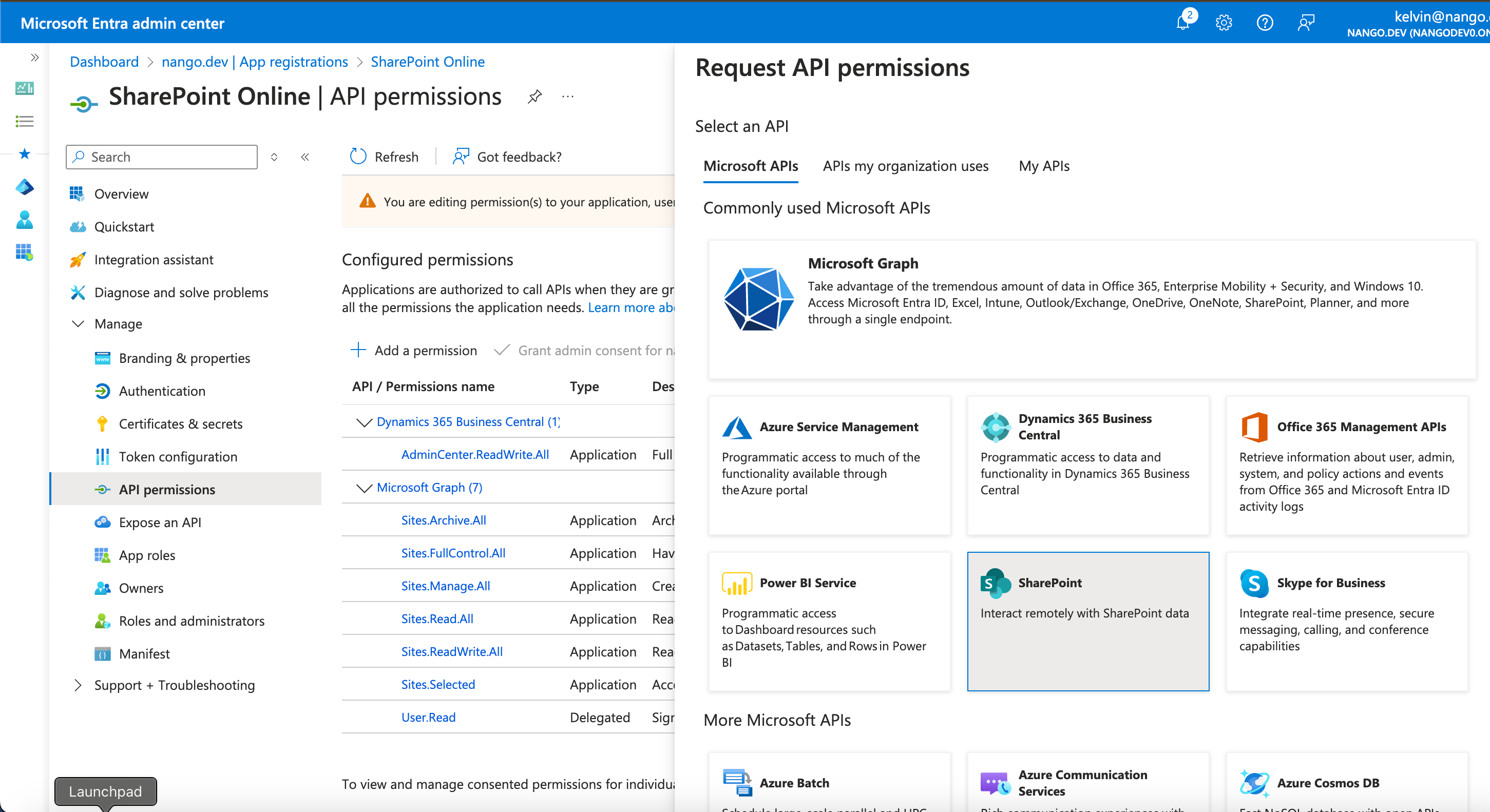1490x812 pixels.
Task: Select the SharePoint API tile
Action: point(1087,621)
